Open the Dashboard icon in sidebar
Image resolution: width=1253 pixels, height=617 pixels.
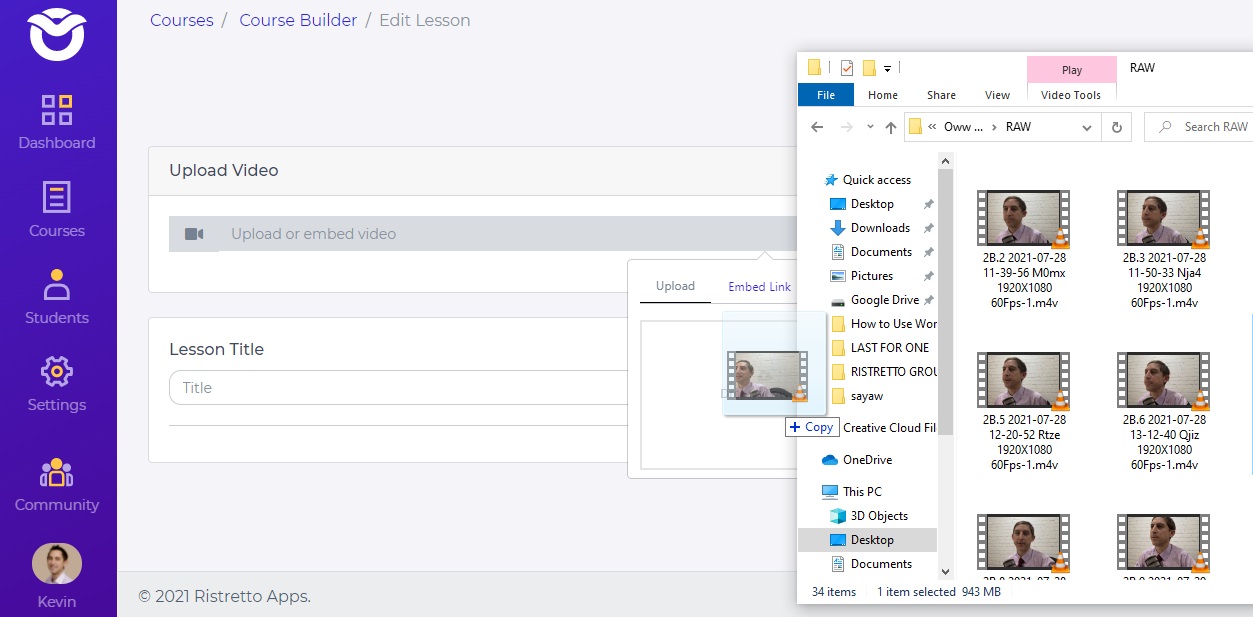[57, 109]
